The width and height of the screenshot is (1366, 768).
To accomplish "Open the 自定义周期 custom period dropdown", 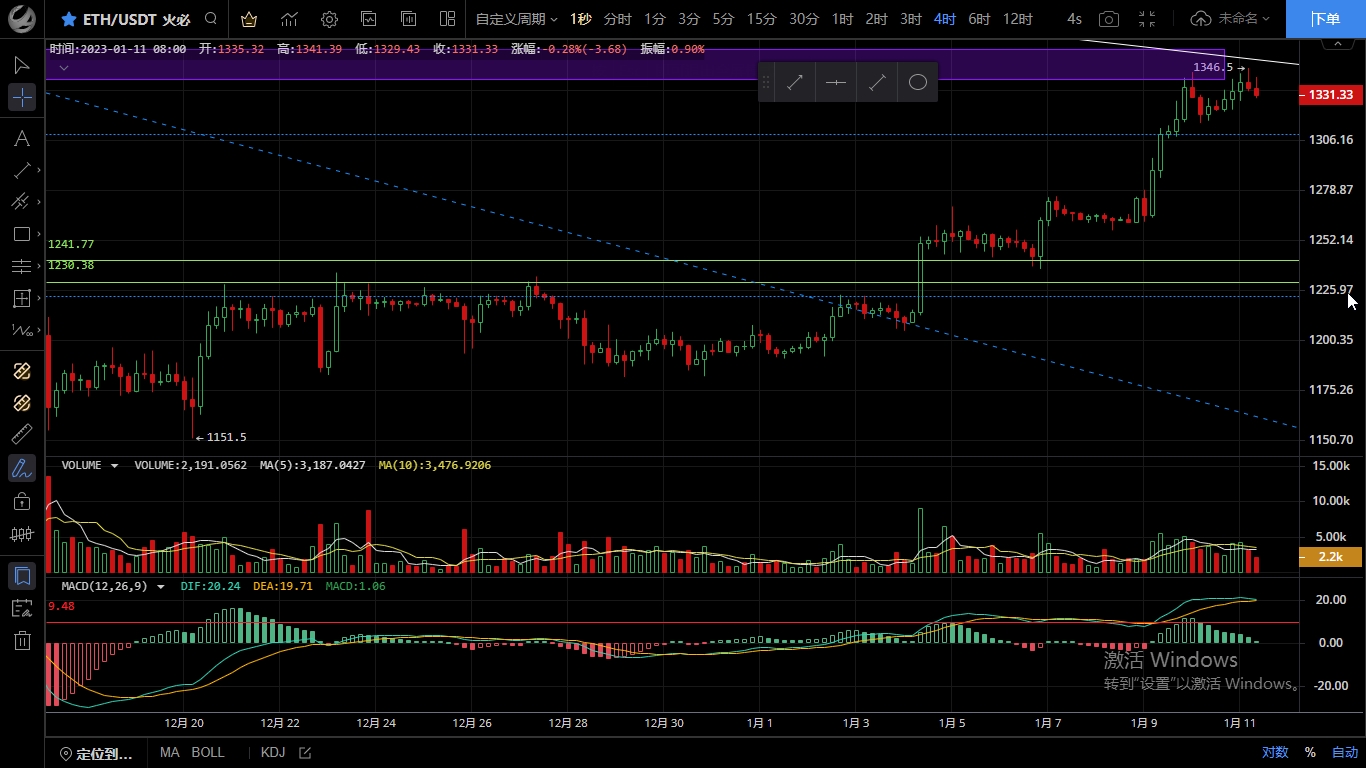I will pyautogui.click(x=516, y=19).
